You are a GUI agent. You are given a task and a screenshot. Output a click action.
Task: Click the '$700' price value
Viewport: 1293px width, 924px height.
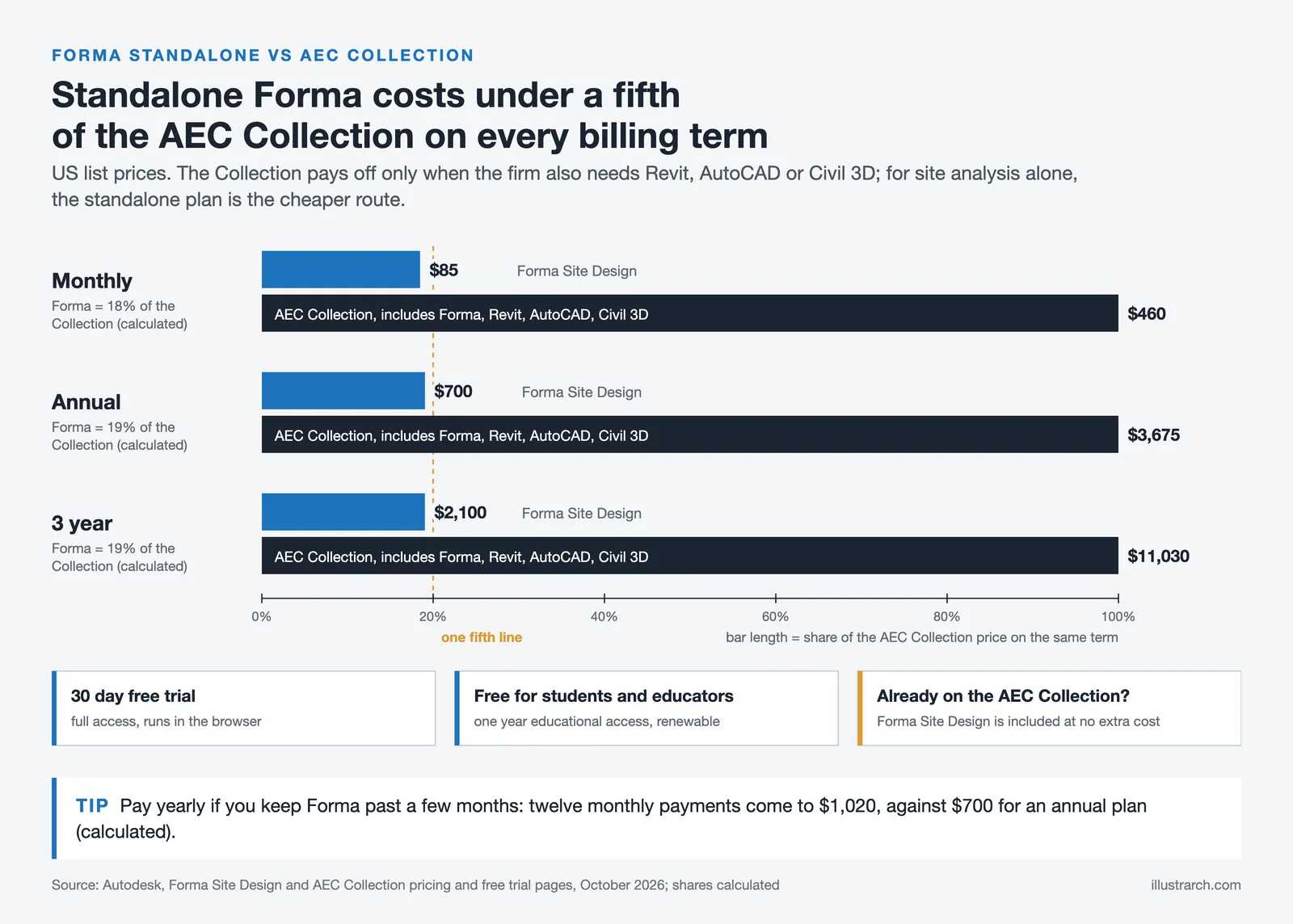pos(453,392)
